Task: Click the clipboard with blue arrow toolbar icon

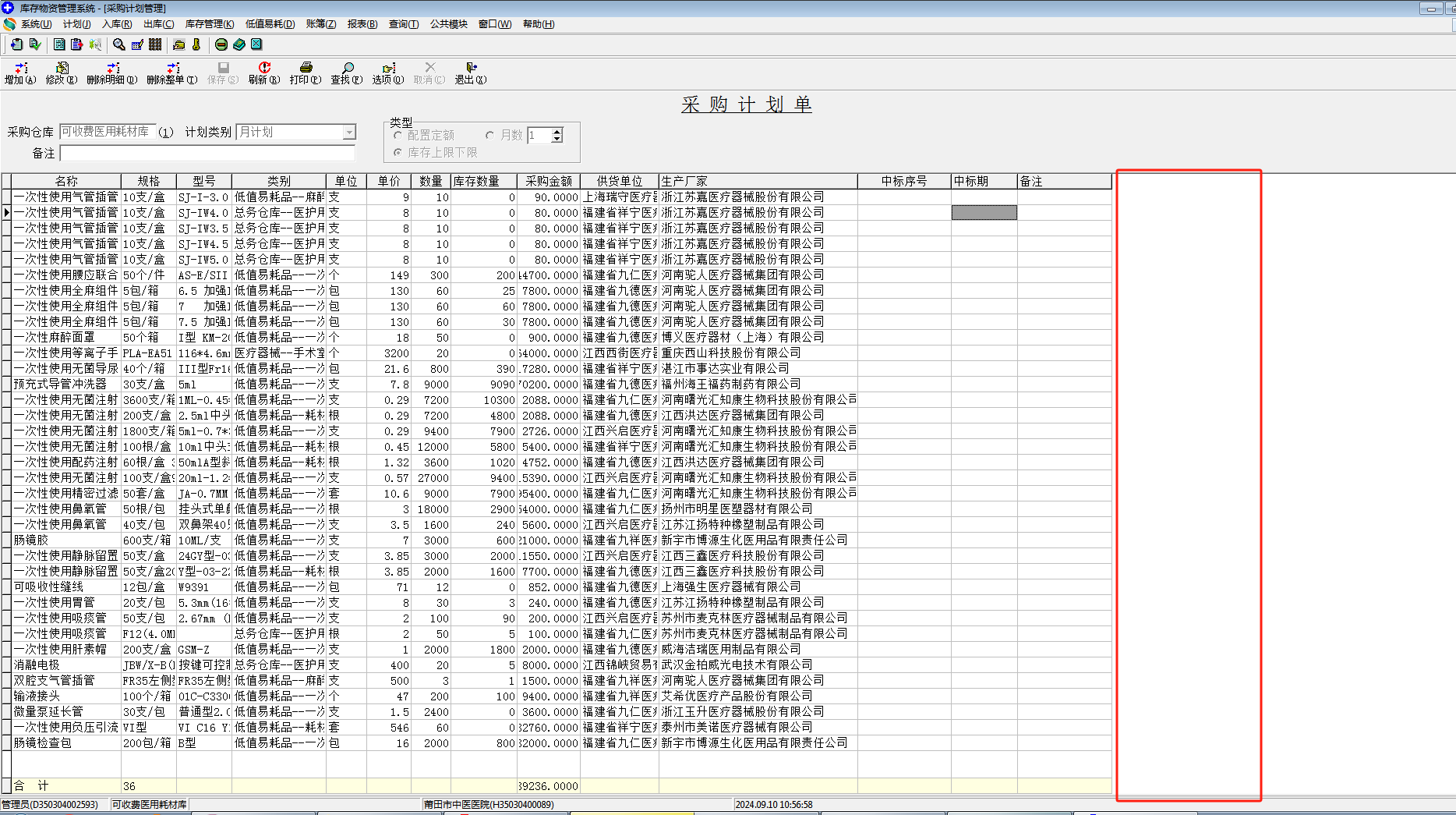Action: click(16, 44)
